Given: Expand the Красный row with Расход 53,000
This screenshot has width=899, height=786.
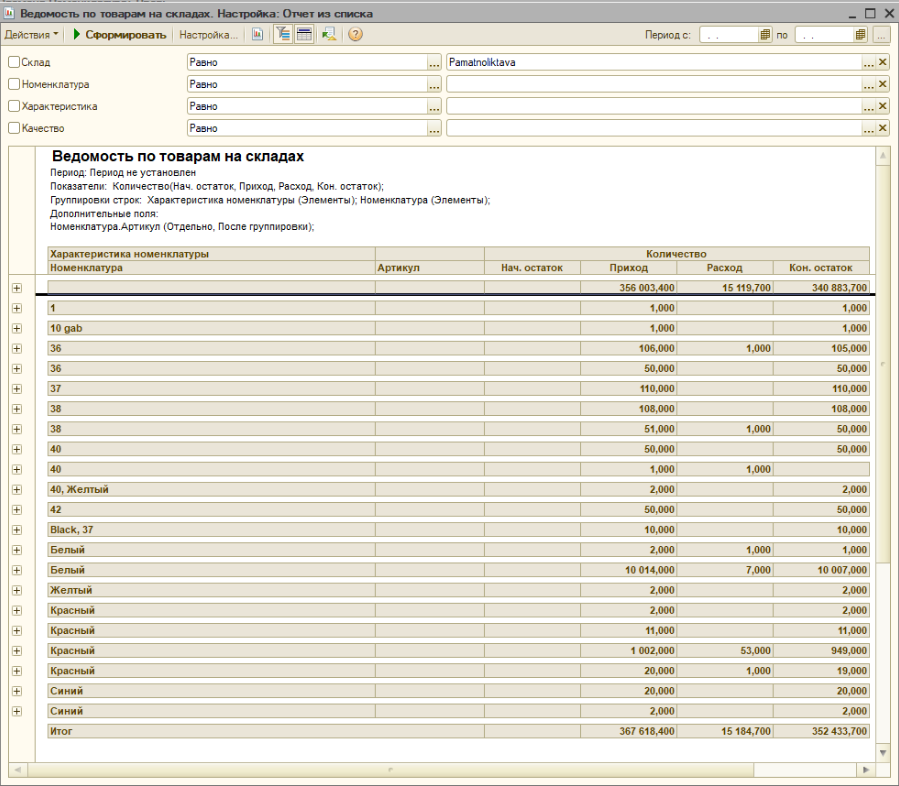Looking at the screenshot, I should point(17,651).
